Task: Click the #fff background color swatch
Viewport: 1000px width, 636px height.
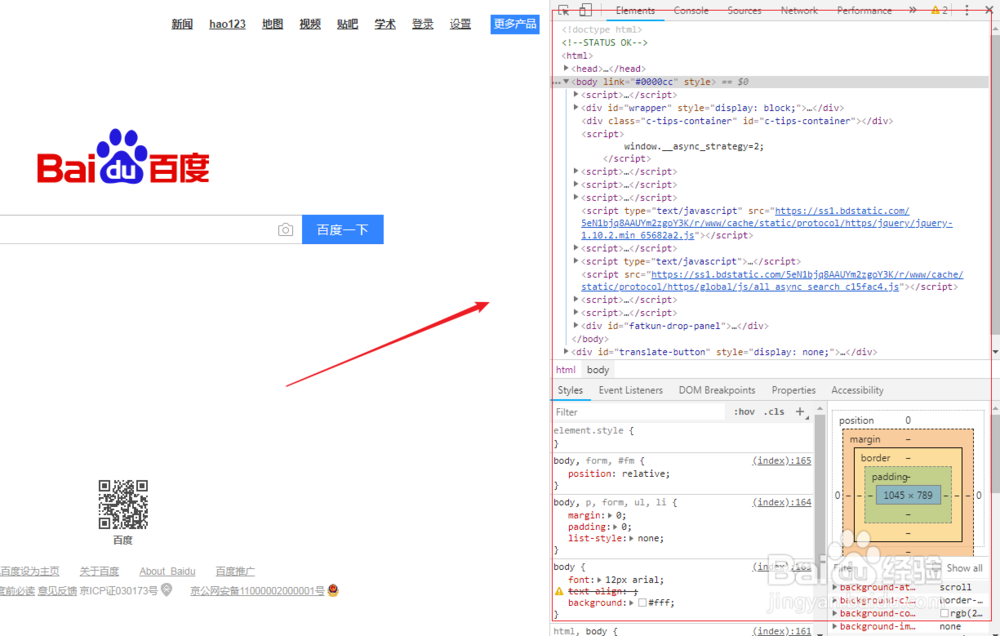Action: click(642, 603)
